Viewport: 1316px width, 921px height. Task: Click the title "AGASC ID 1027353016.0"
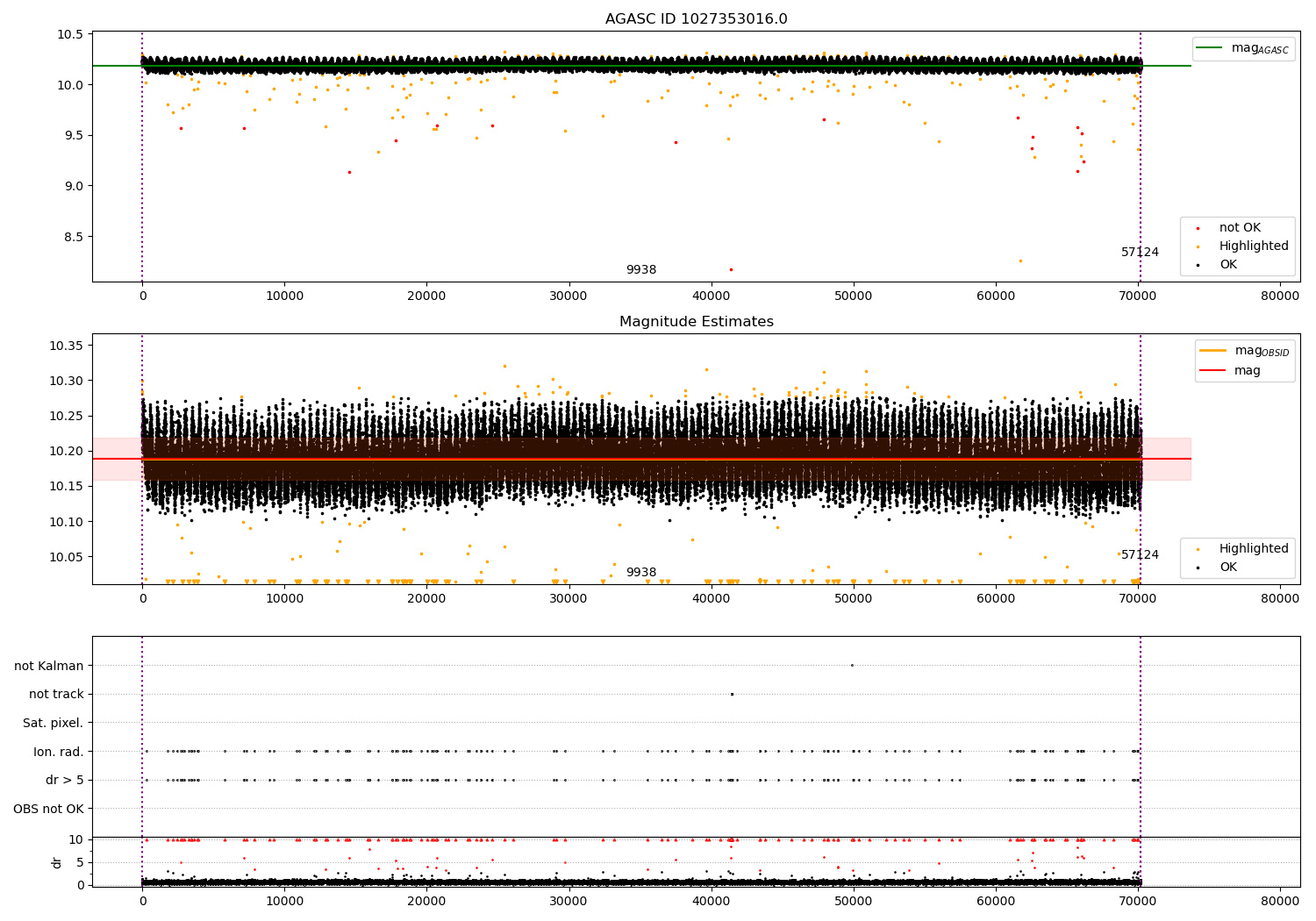(x=696, y=19)
